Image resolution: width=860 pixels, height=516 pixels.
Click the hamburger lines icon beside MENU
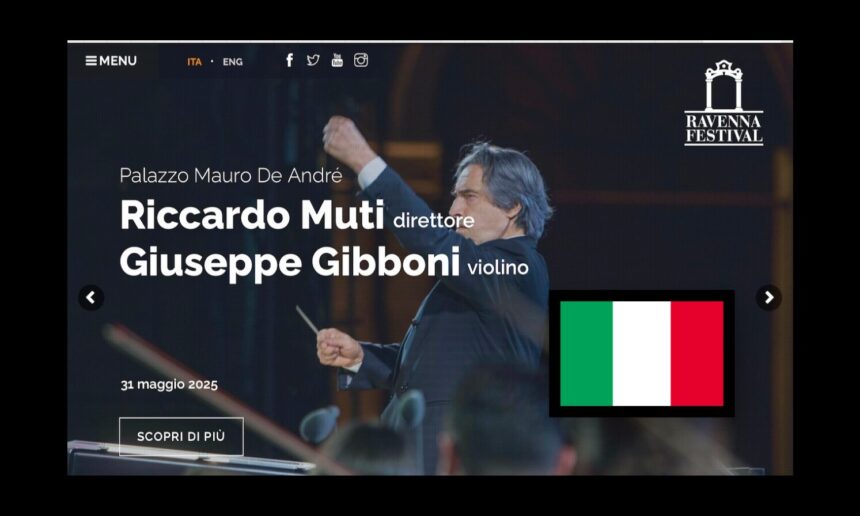(91, 61)
